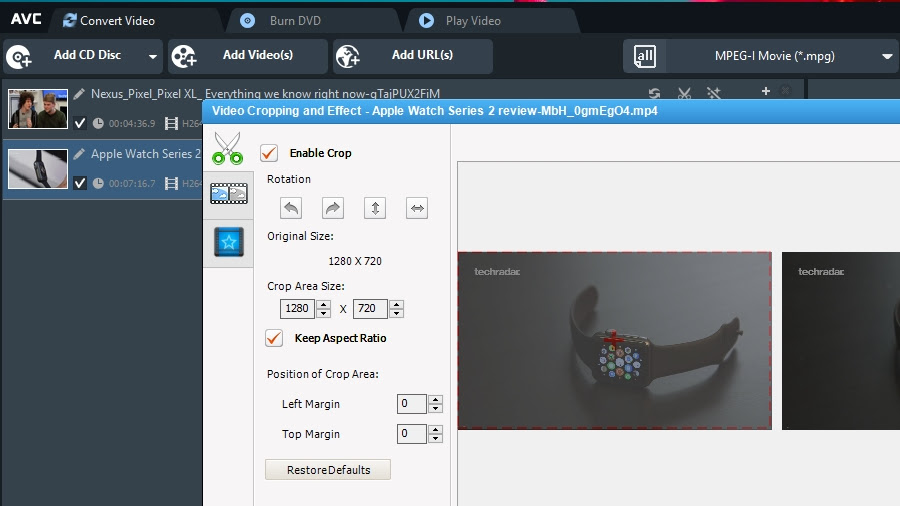Click the cropped output preview on right
The image size is (900, 506).
click(841, 341)
